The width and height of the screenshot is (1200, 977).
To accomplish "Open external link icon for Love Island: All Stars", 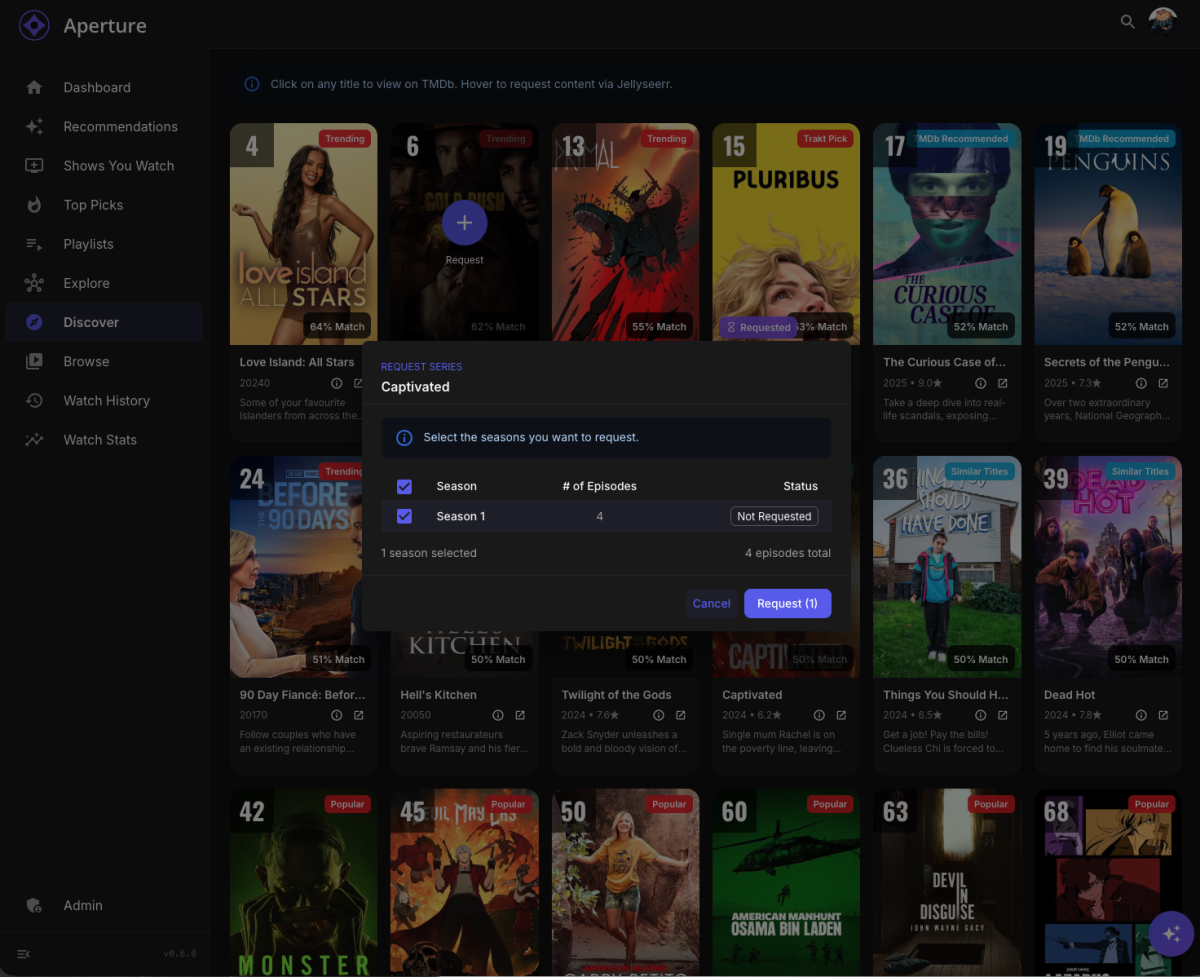I will (x=359, y=383).
